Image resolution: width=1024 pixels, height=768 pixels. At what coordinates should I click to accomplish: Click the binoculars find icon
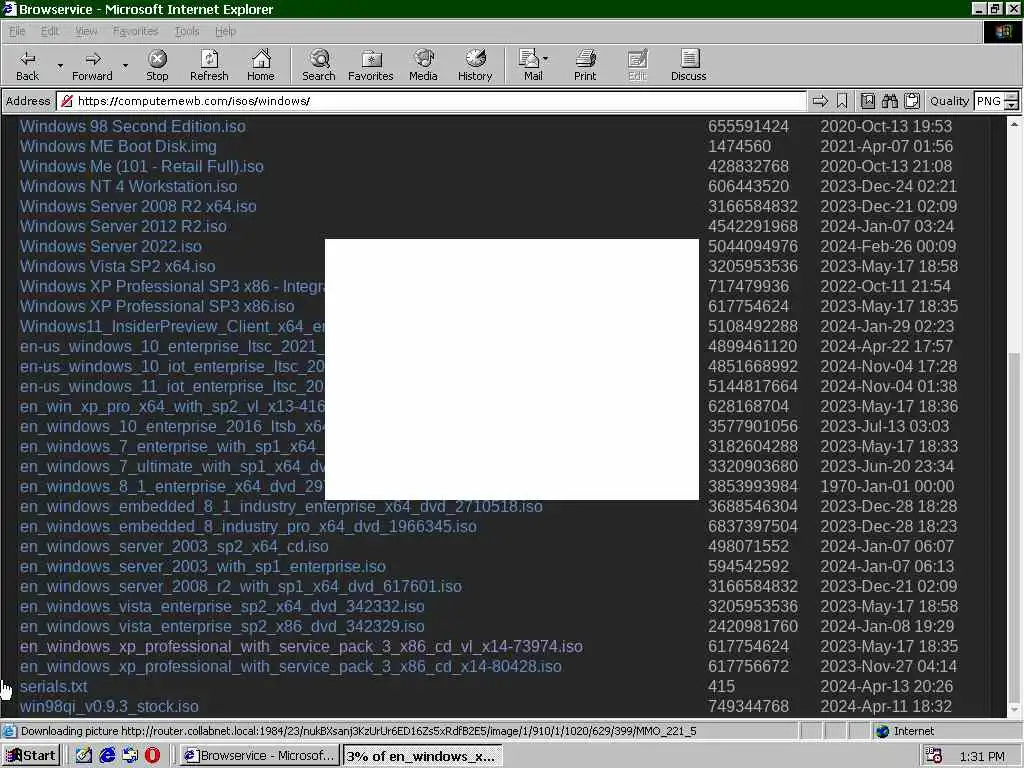point(890,101)
